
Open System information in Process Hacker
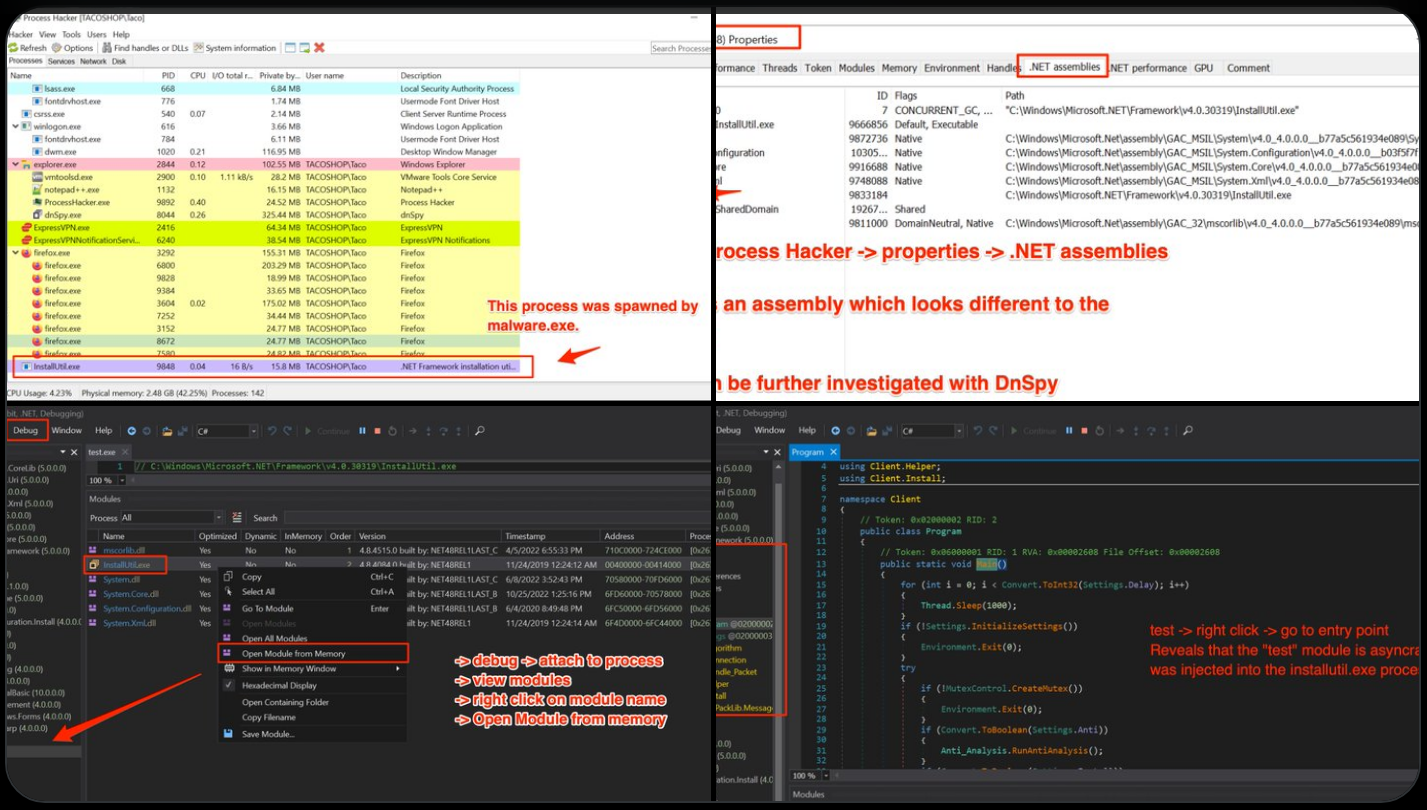(235, 48)
